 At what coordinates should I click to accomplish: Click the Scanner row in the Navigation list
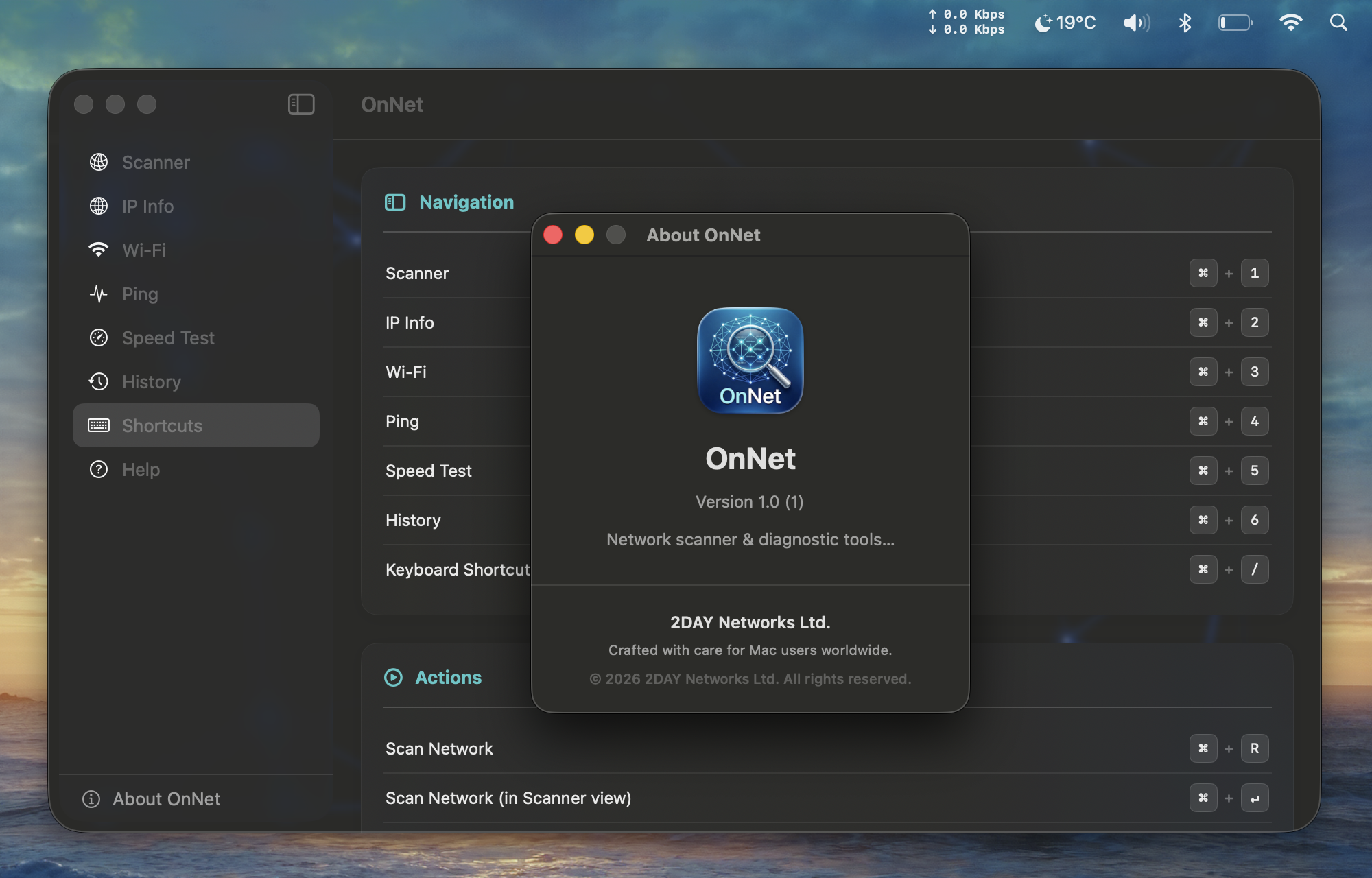pyautogui.click(x=827, y=273)
